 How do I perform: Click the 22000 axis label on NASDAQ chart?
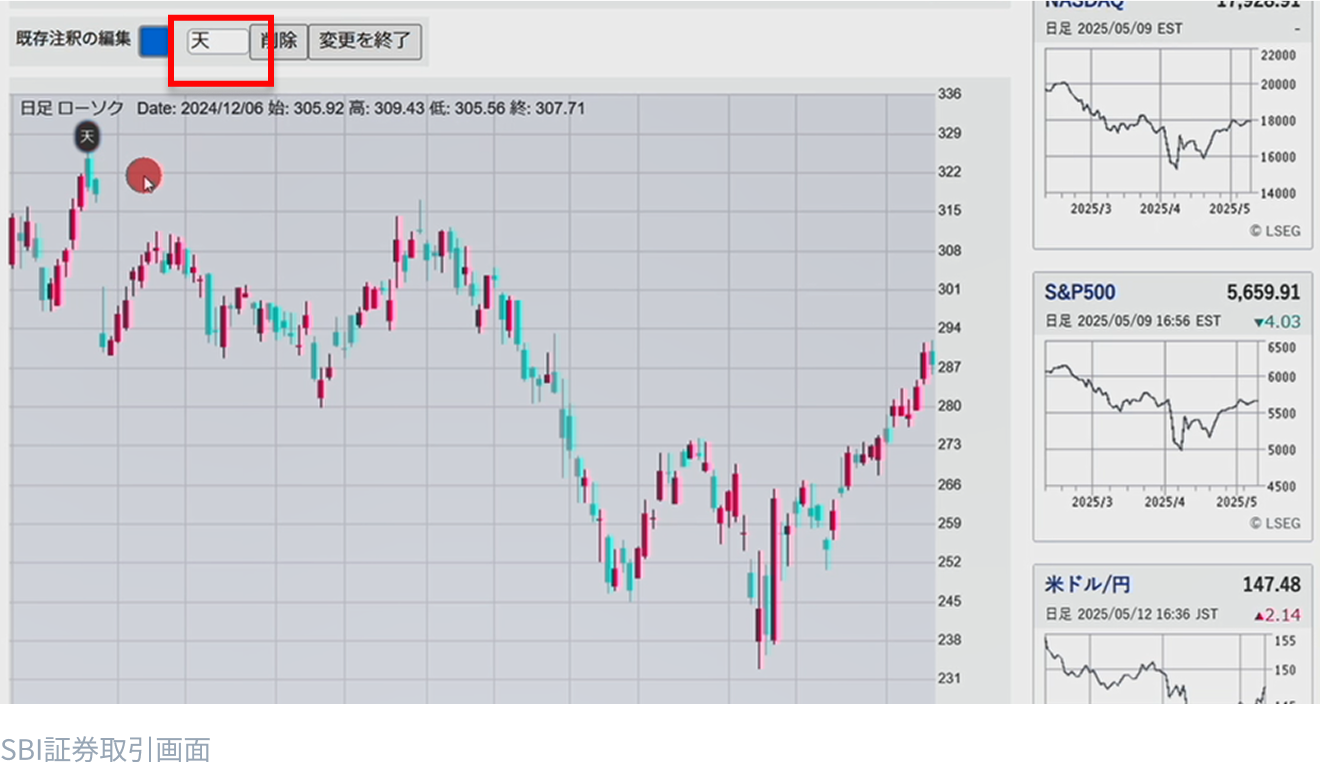[1280, 55]
